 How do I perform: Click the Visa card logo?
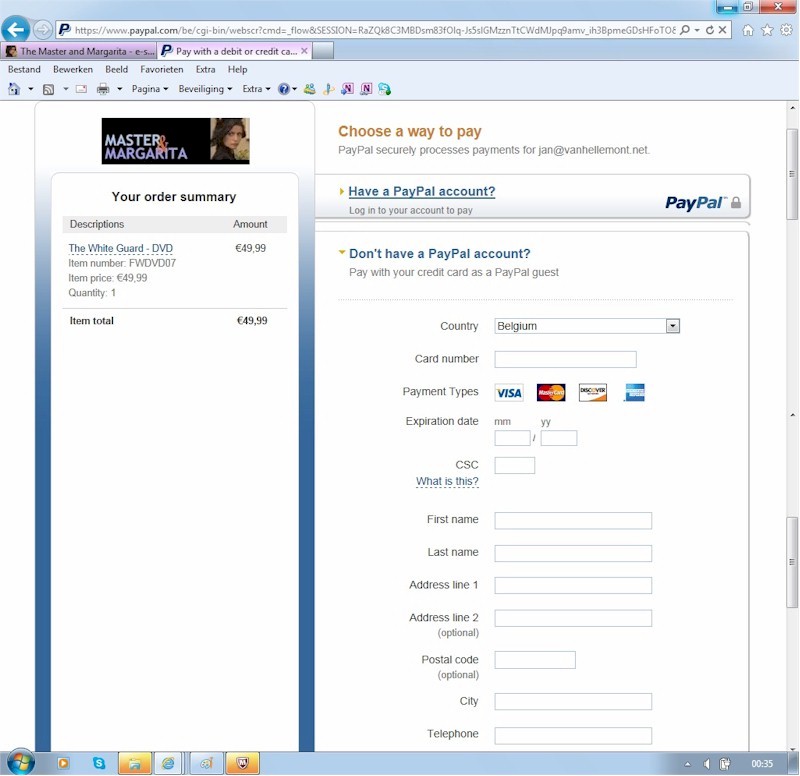click(509, 393)
